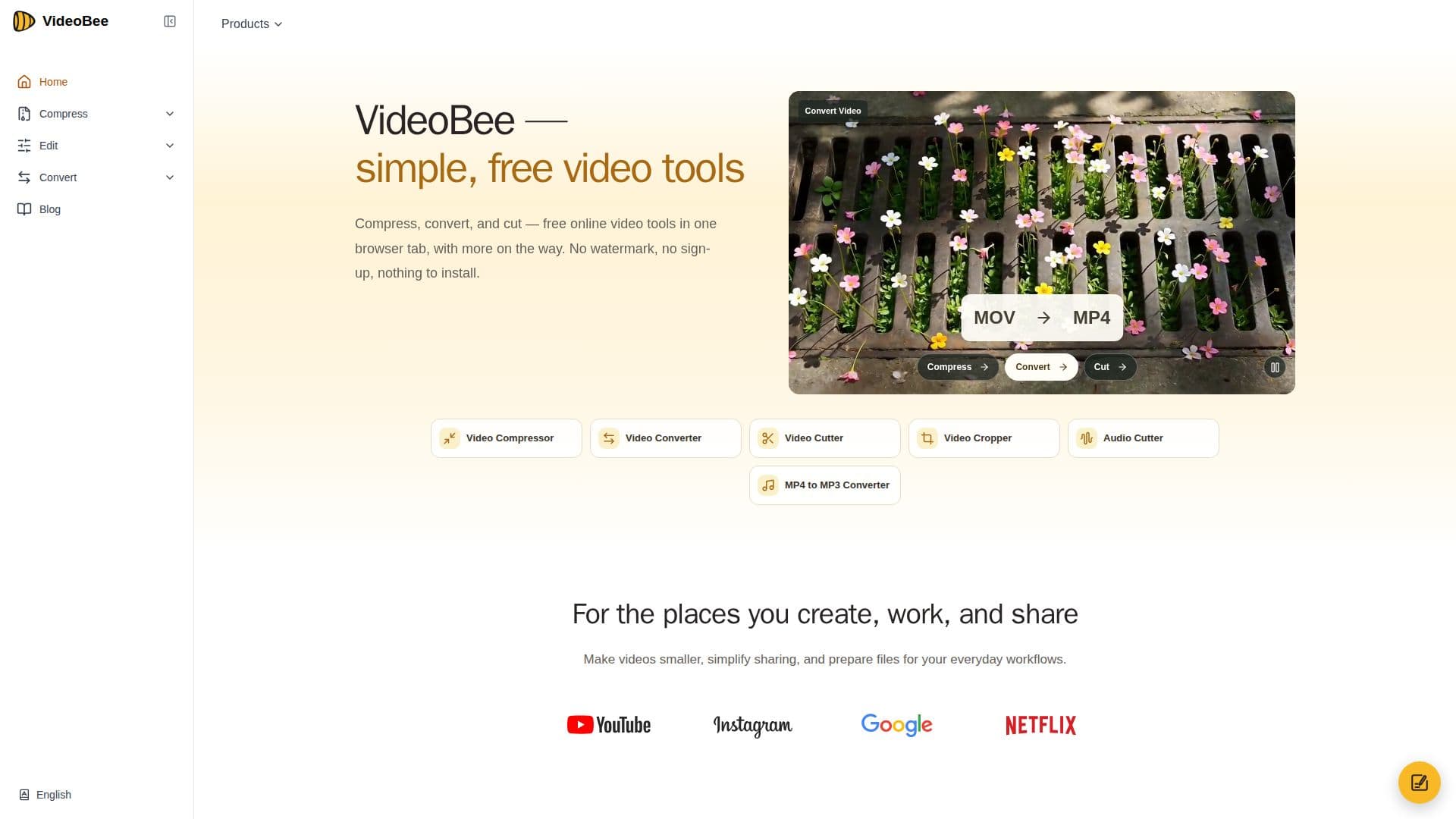Viewport: 1456px width, 819px height.
Task: Click the Video Compressor shrink icon
Action: 450,438
